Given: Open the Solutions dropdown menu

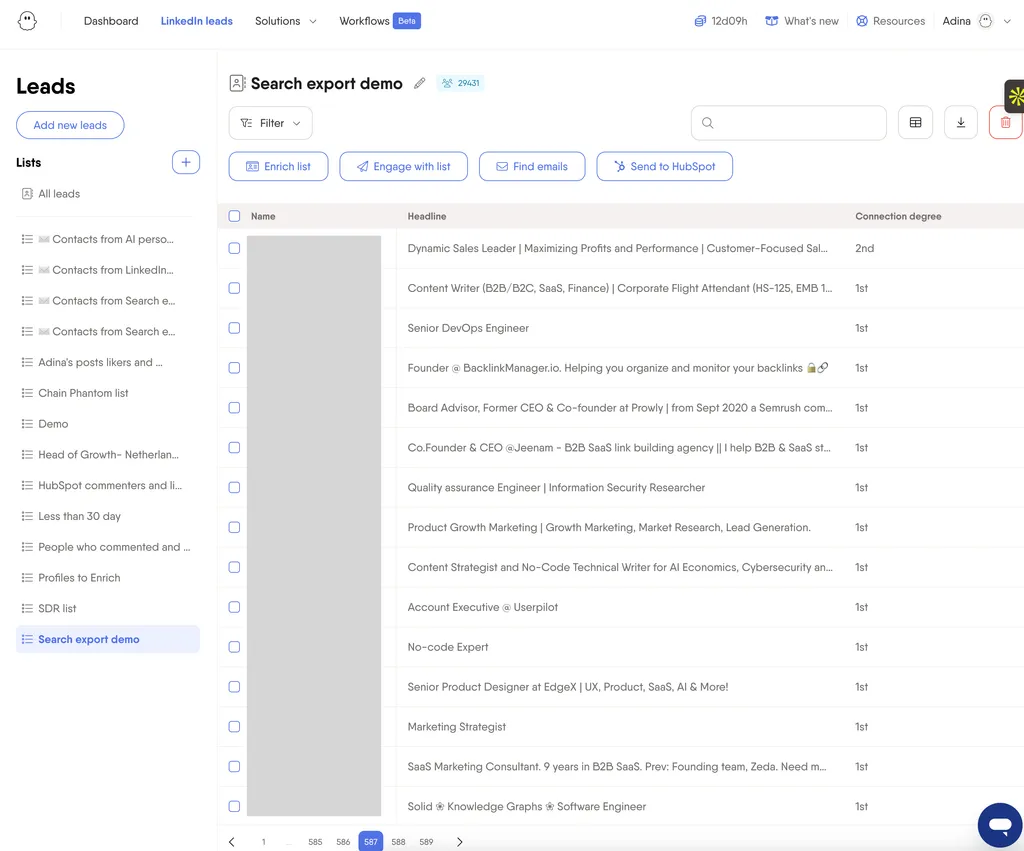Looking at the screenshot, I should (285, 21).
